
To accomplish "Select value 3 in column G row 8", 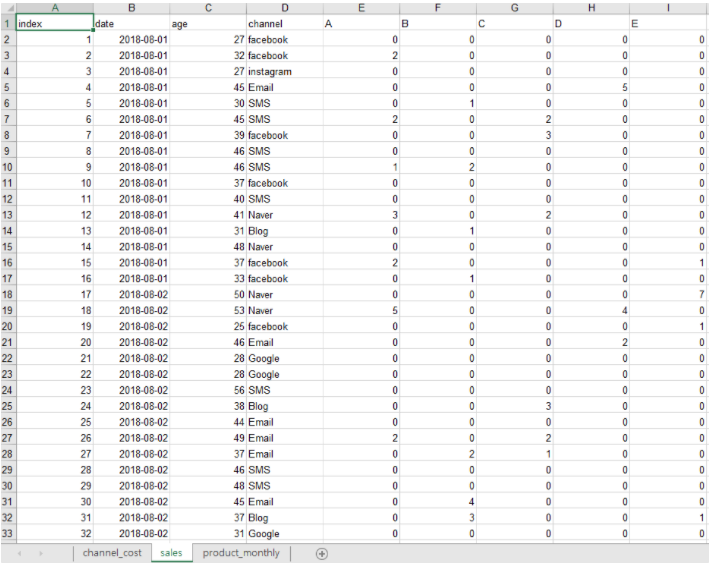I will point(514,135).
